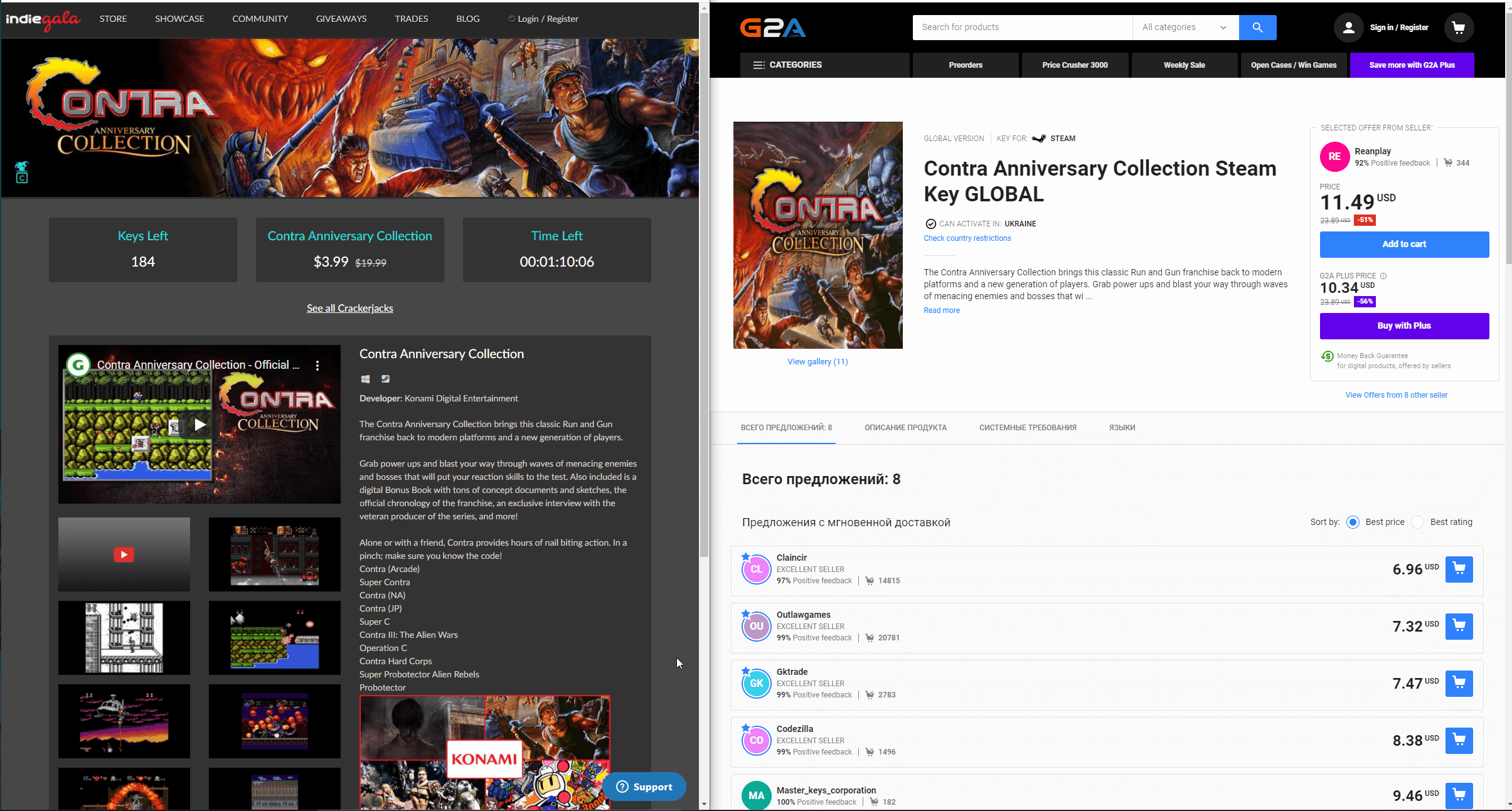
Task: Open the BLOG menu on IndieGala
Action: click(x=468, y=19)
